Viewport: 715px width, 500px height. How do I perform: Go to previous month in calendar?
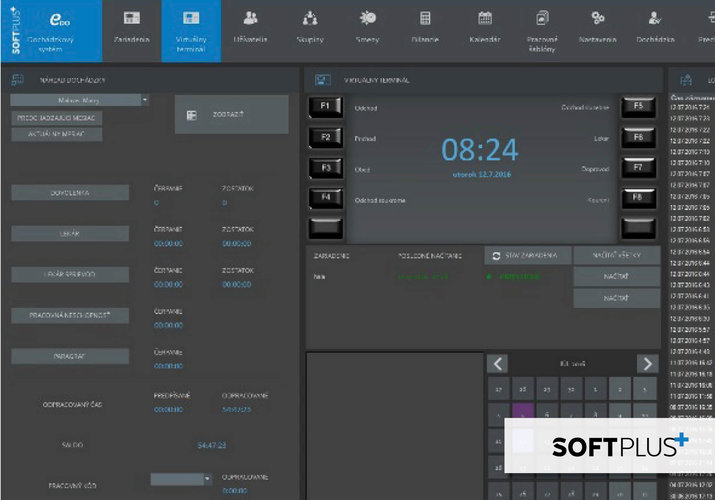pos(497,364)
